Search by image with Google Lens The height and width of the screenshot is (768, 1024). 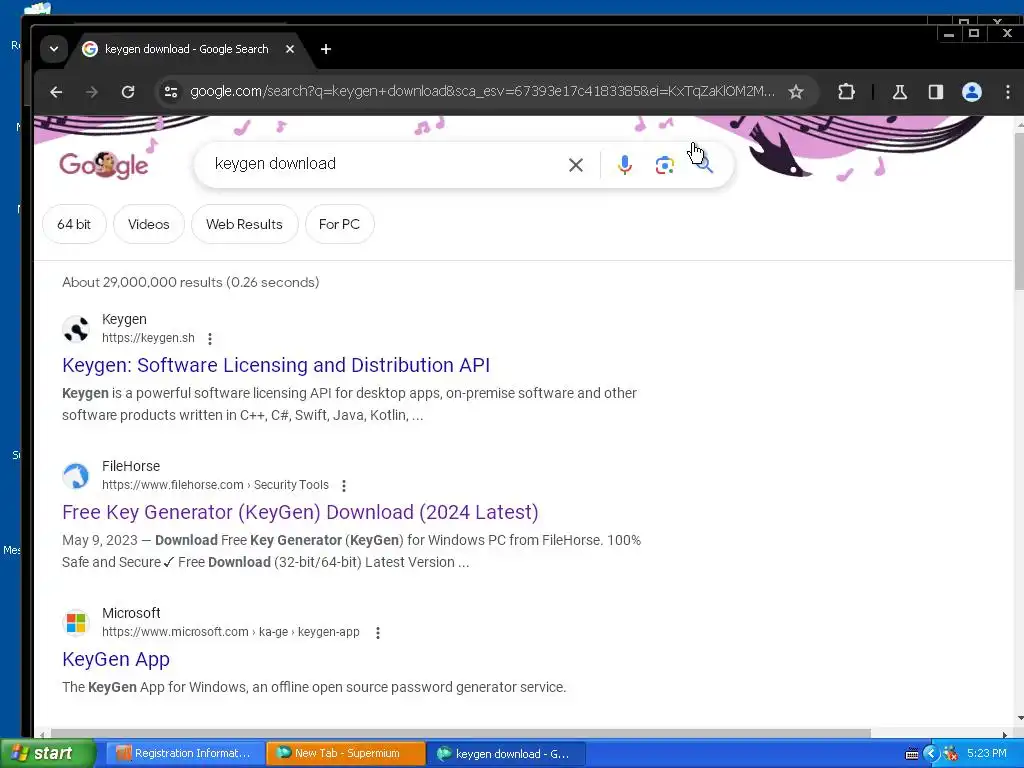[x=664, y=165]
